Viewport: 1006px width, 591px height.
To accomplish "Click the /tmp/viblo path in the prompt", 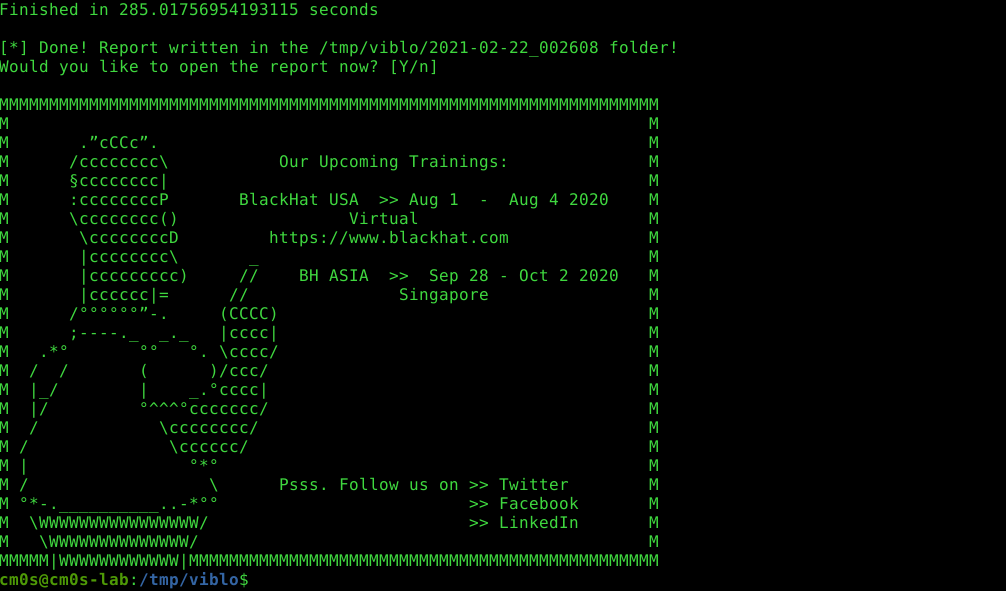I will (189, 579).
